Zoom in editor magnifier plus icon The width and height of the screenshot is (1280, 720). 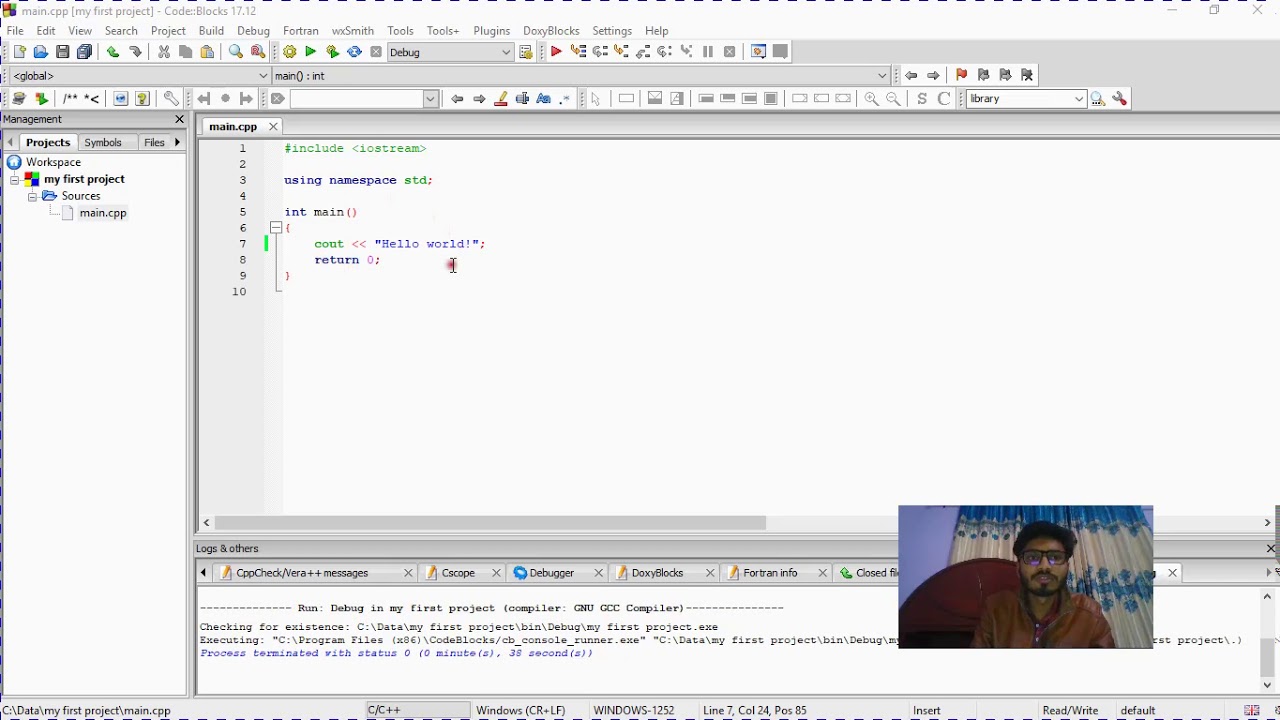[x=872, y=98]
